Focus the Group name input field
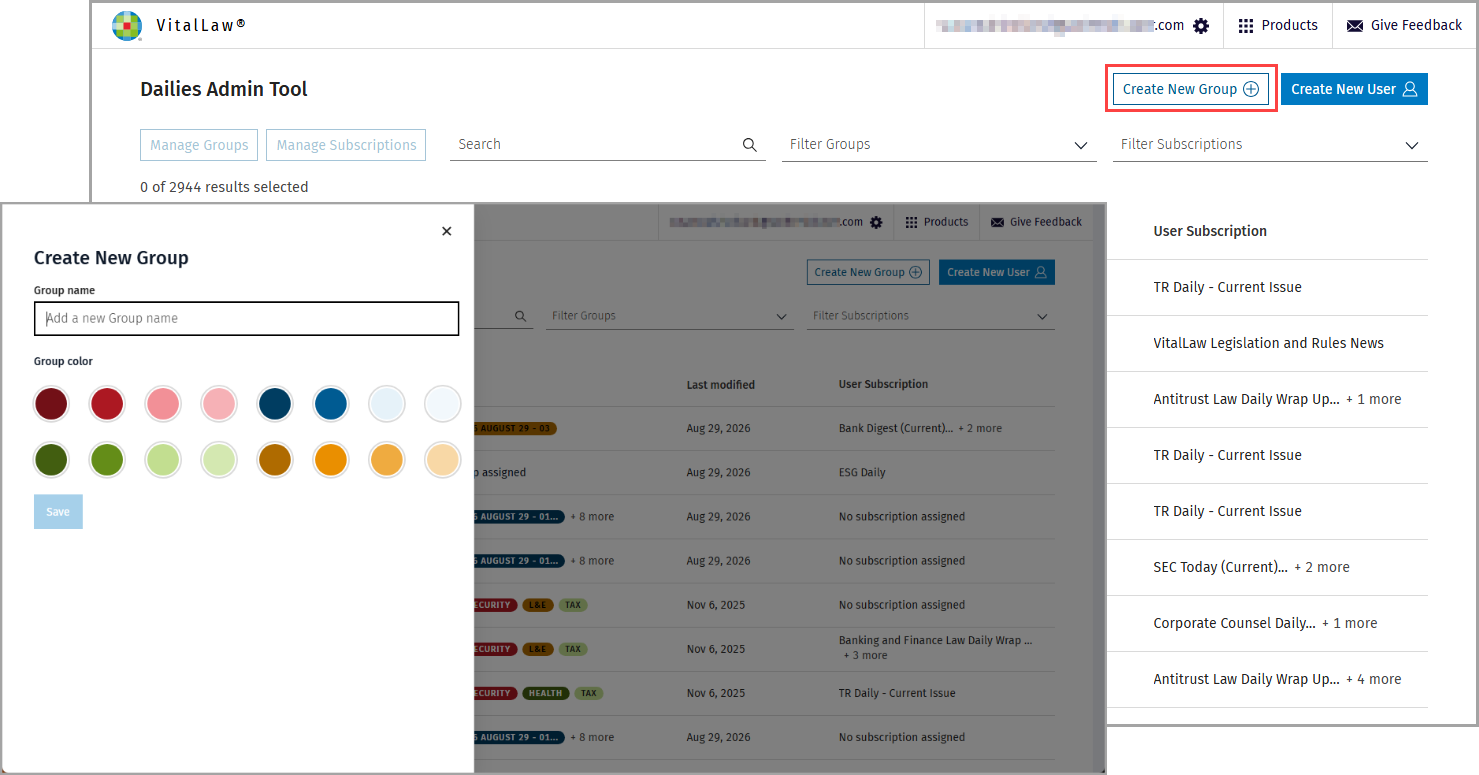Viewport: 1479px width, 775px height. [246, 318]
